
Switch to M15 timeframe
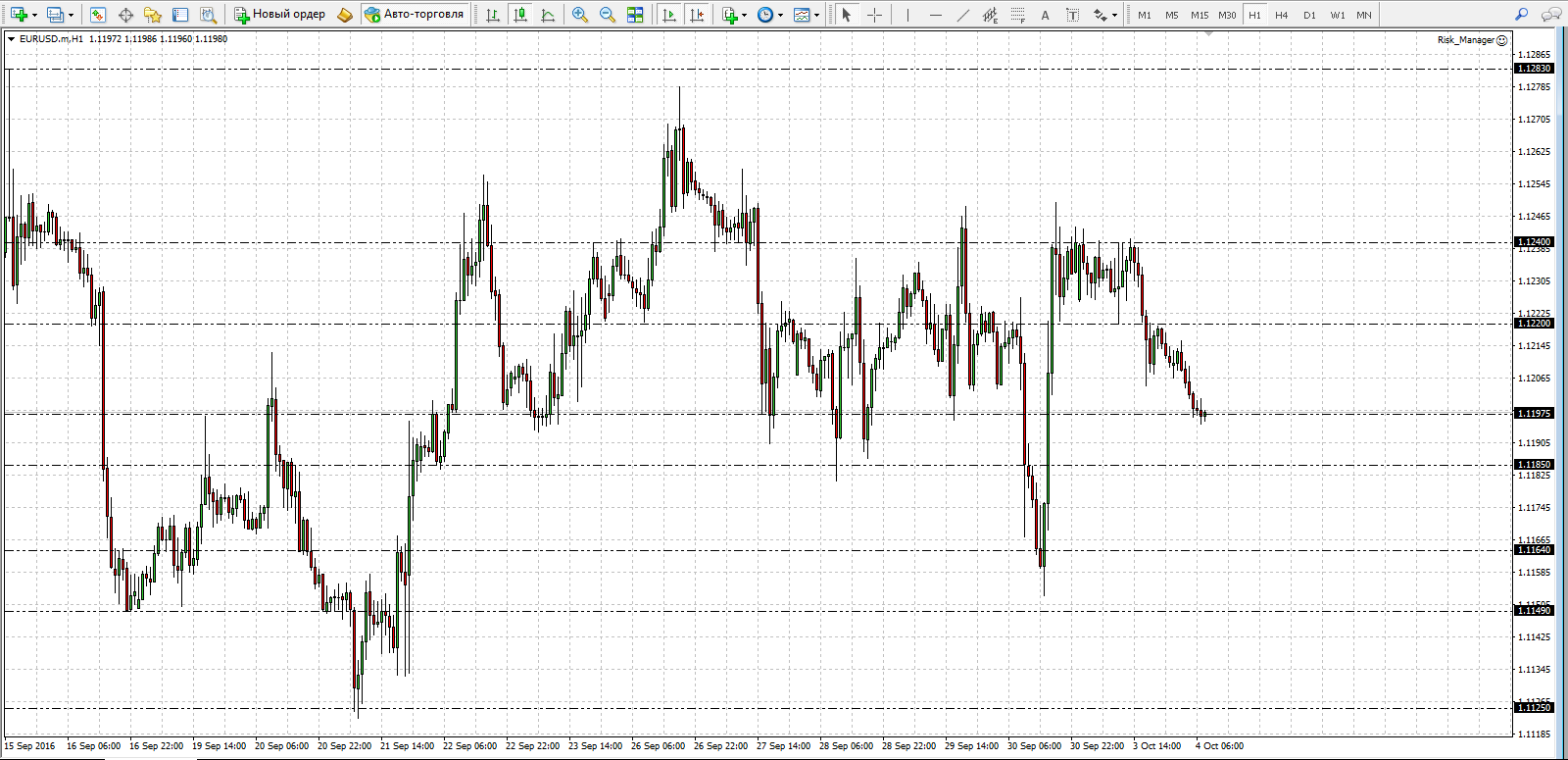coord(1200,15)
